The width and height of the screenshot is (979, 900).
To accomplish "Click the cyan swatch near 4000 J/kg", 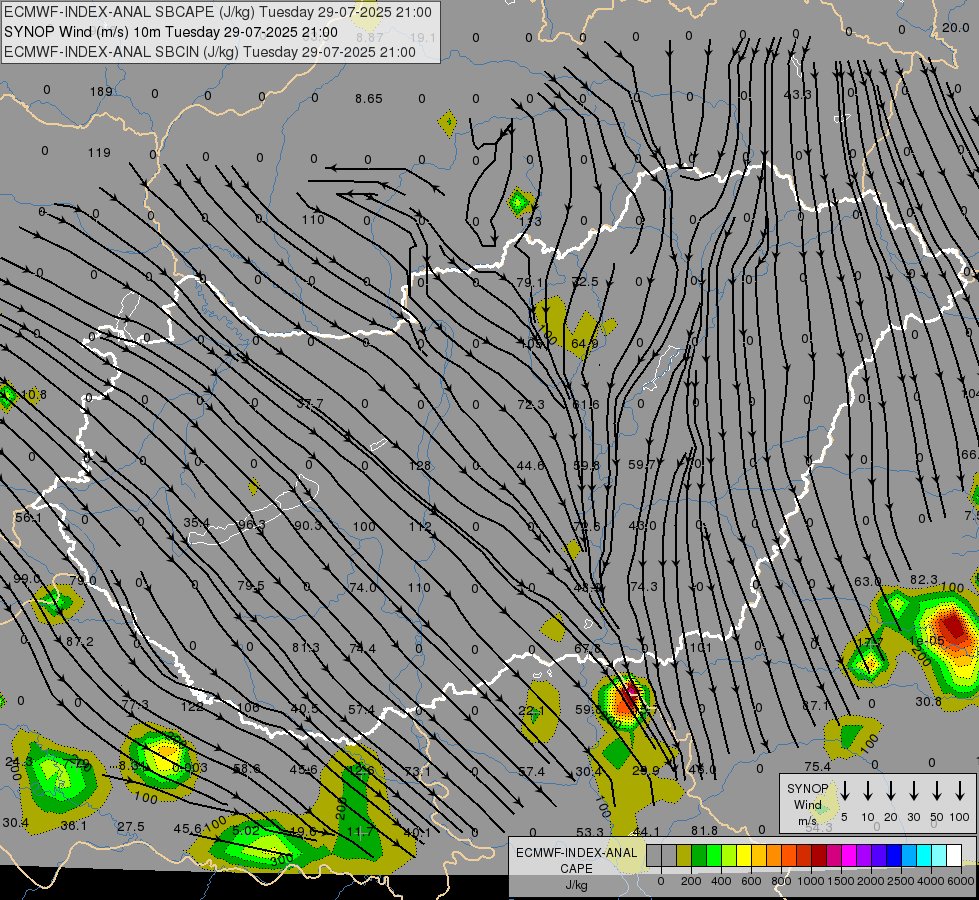I will click(x=923, y=856).
